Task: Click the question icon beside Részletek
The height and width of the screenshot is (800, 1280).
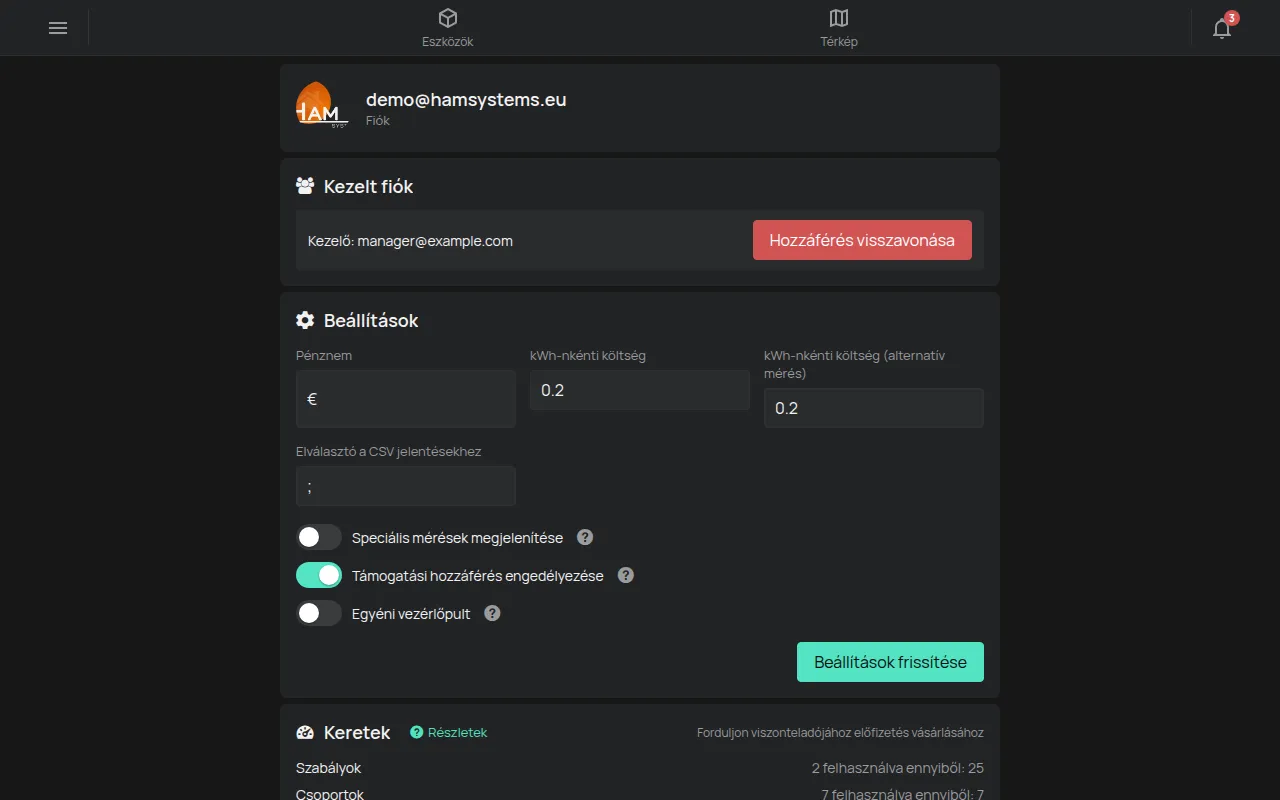Action: pyautogui.click(x=417, y=732)
